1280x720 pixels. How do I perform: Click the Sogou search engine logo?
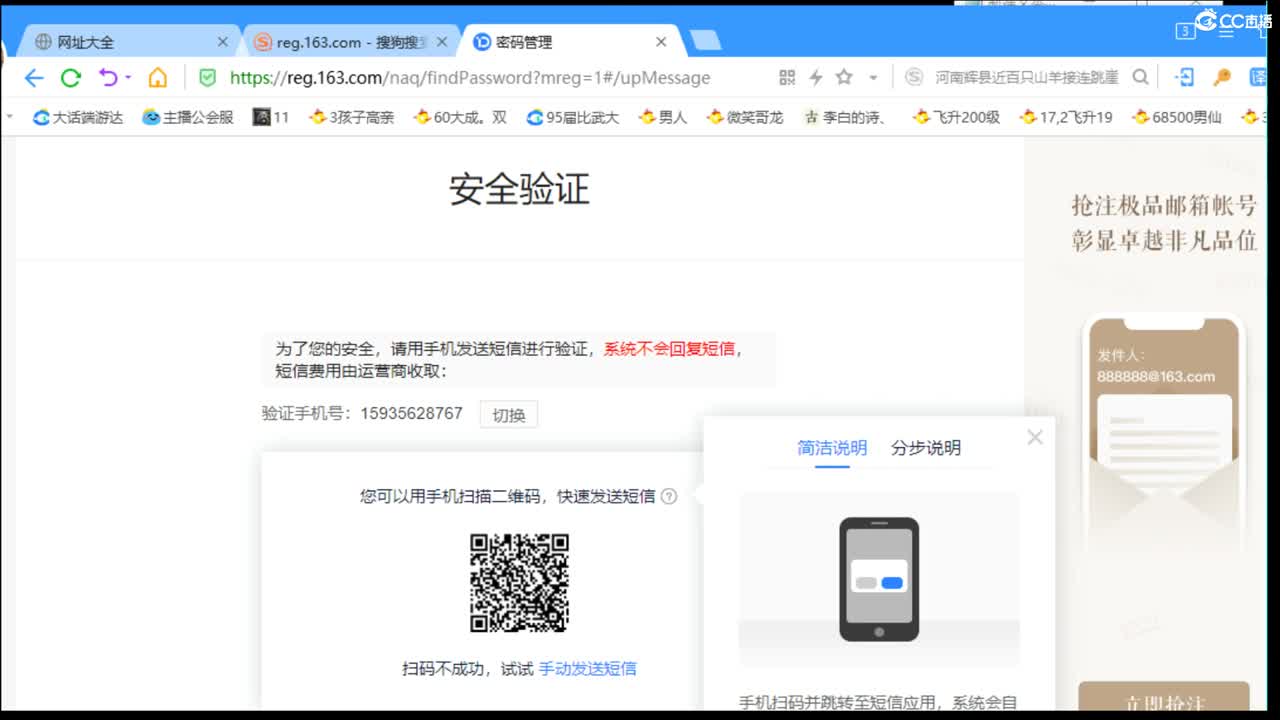[913, 77]
